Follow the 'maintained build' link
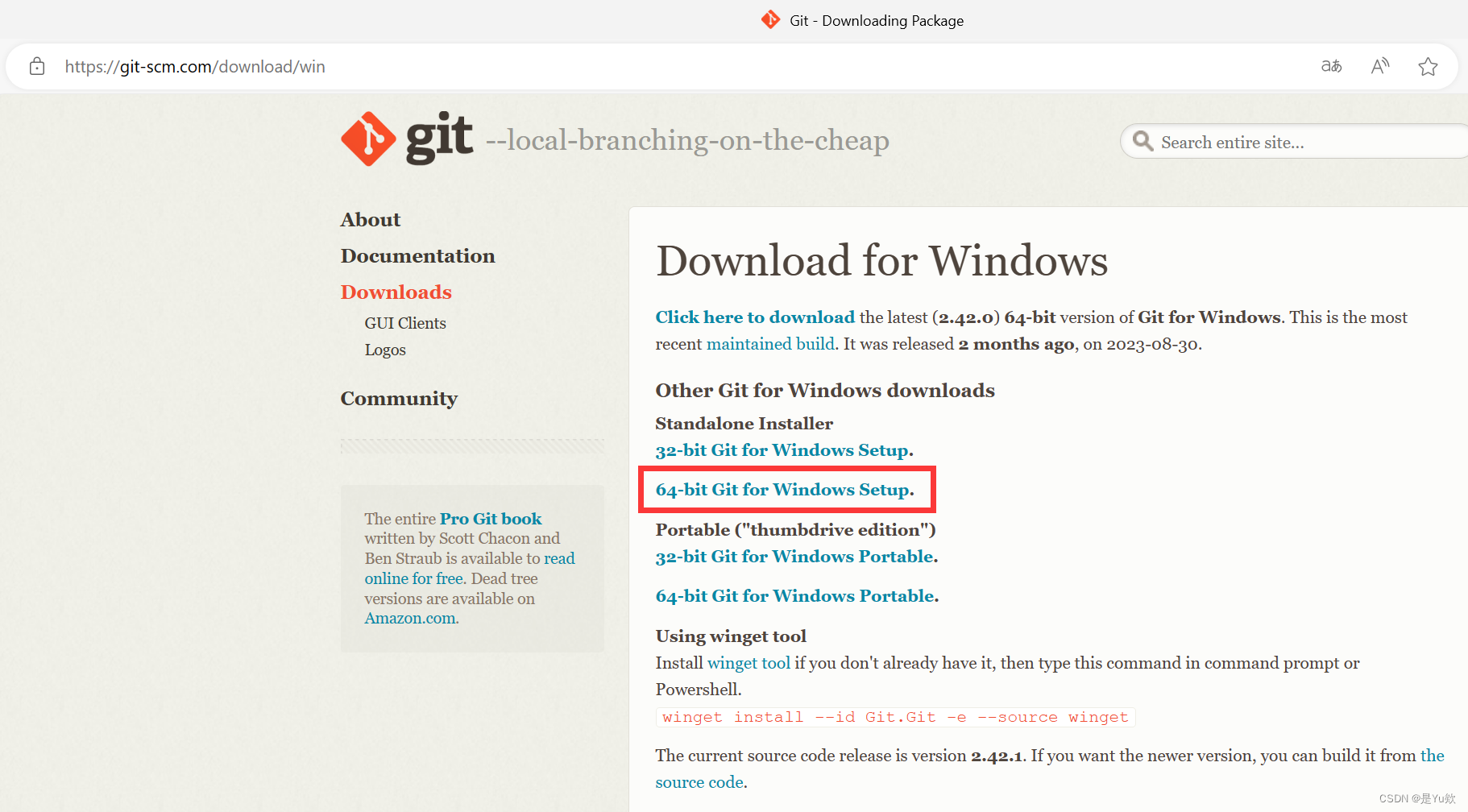1468x812 pixels. tap(770, 344)
